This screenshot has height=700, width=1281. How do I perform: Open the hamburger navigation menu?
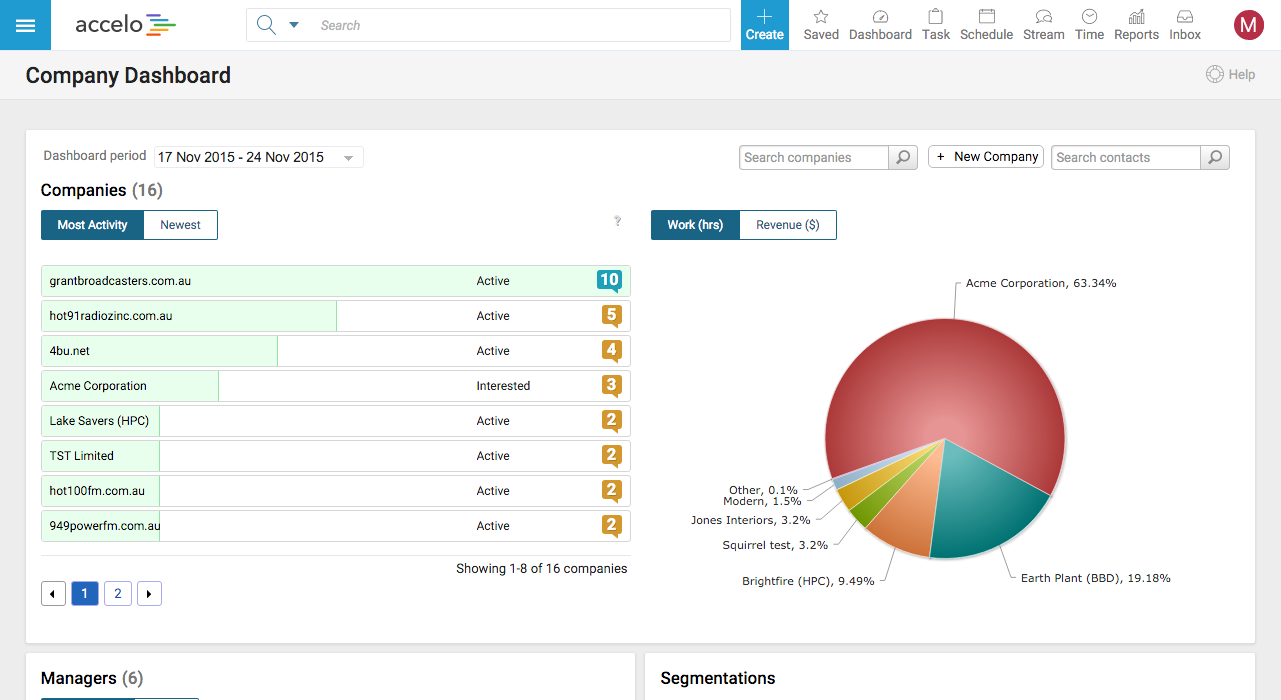click(x=25, y=25)
